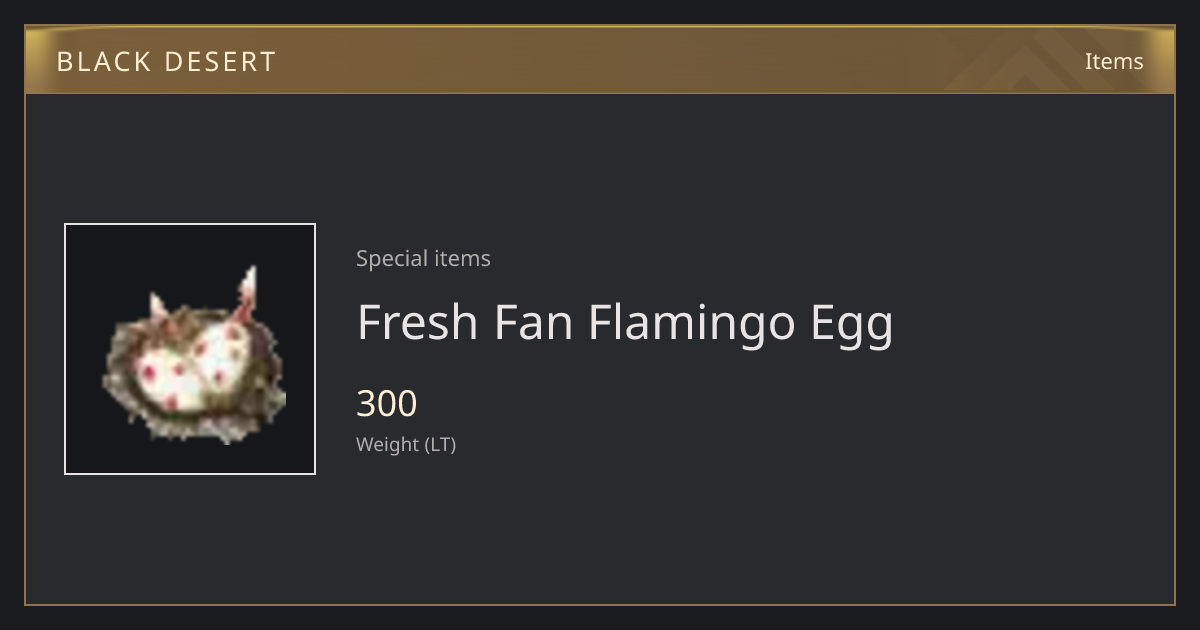
Task: Click the (LT) unit text
Action: coord(441,444)
